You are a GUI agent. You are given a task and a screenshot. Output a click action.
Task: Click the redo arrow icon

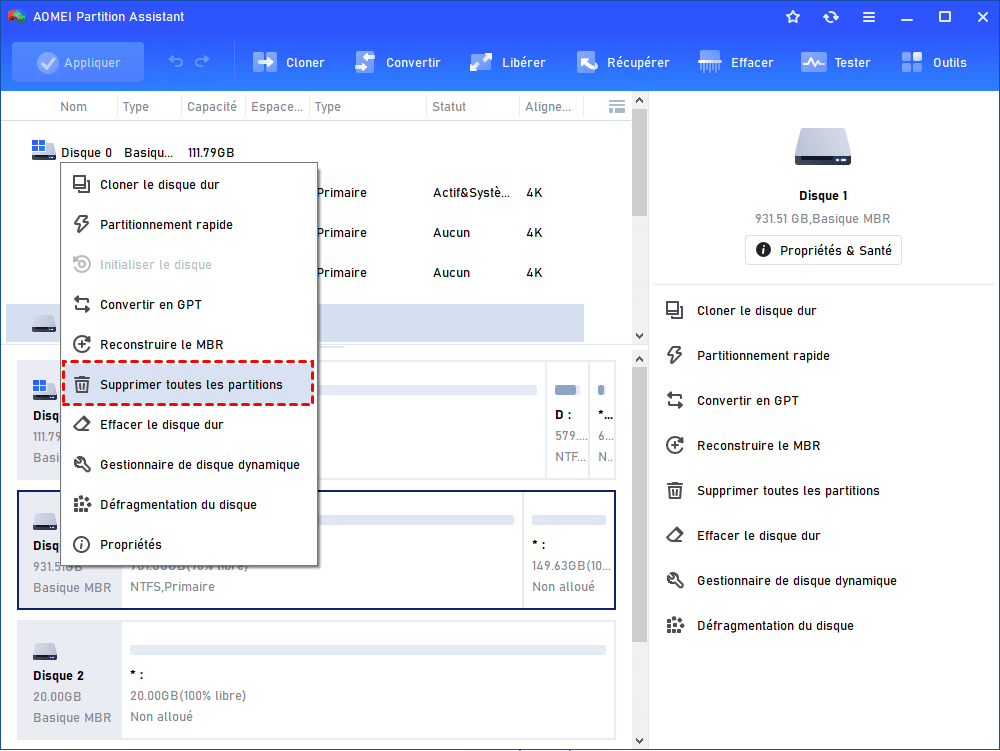202,62
